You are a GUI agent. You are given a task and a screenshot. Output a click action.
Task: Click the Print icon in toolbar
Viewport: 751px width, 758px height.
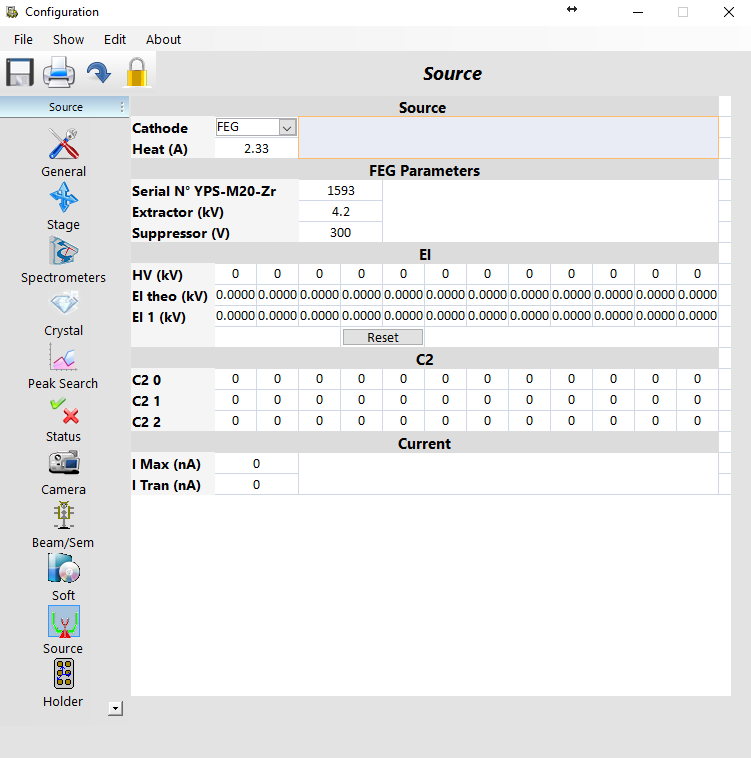point(59,73)
